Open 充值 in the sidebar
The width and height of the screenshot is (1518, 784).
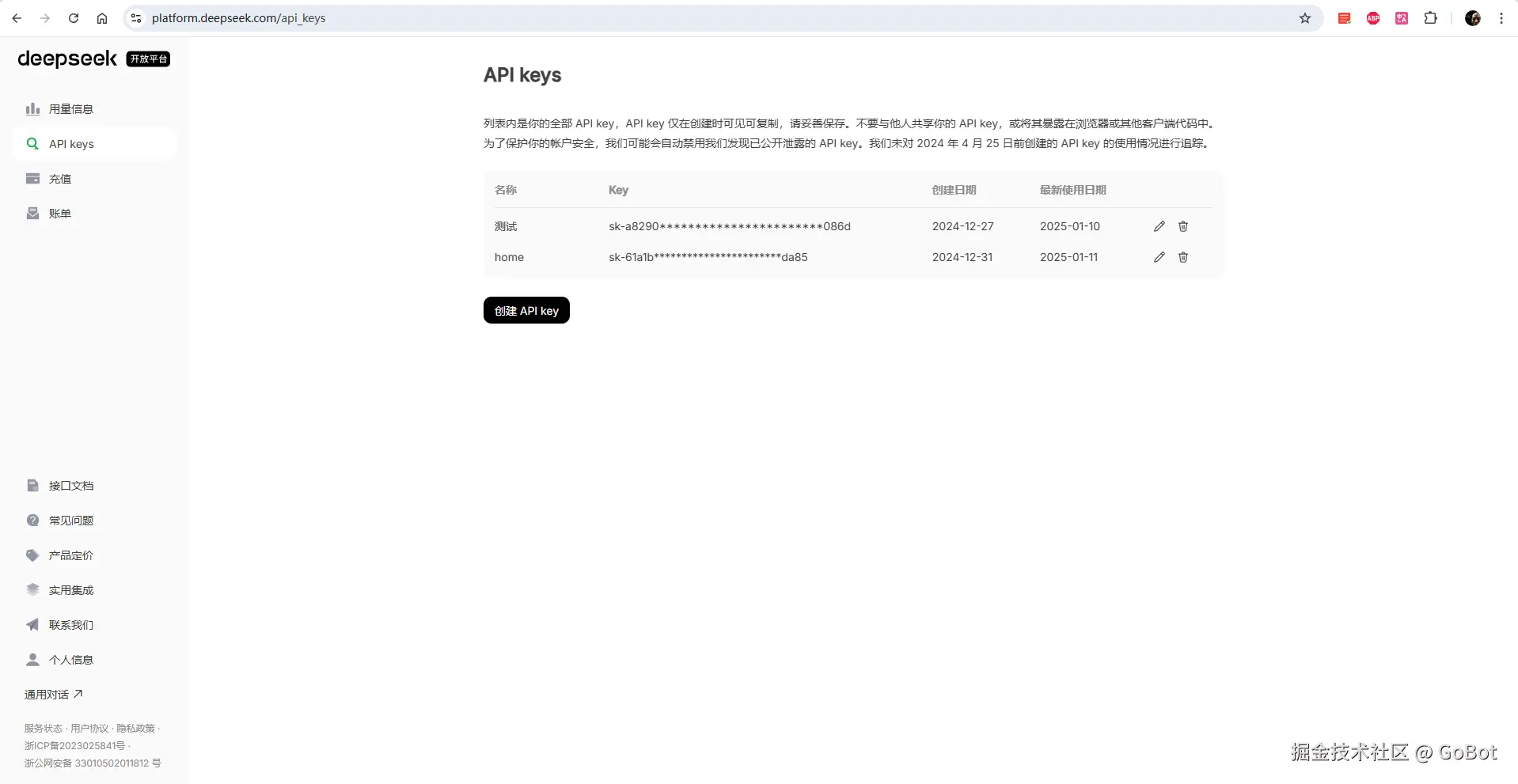(95, 179)
